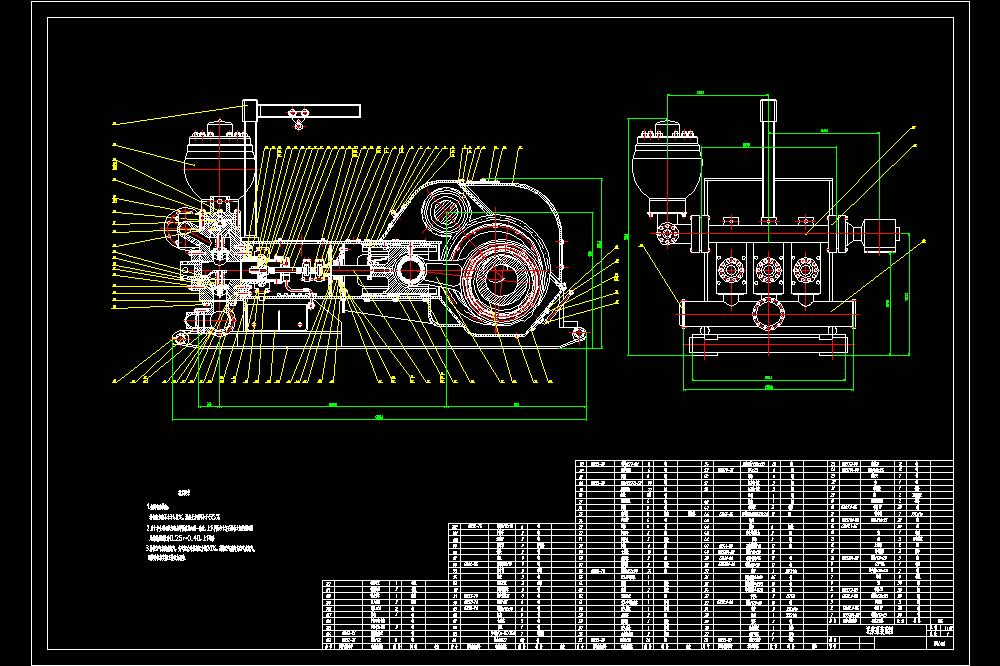Click the rightmost parts list column above the title block
The width and height of the screenshot is (1000, 666).
(891, 542)
